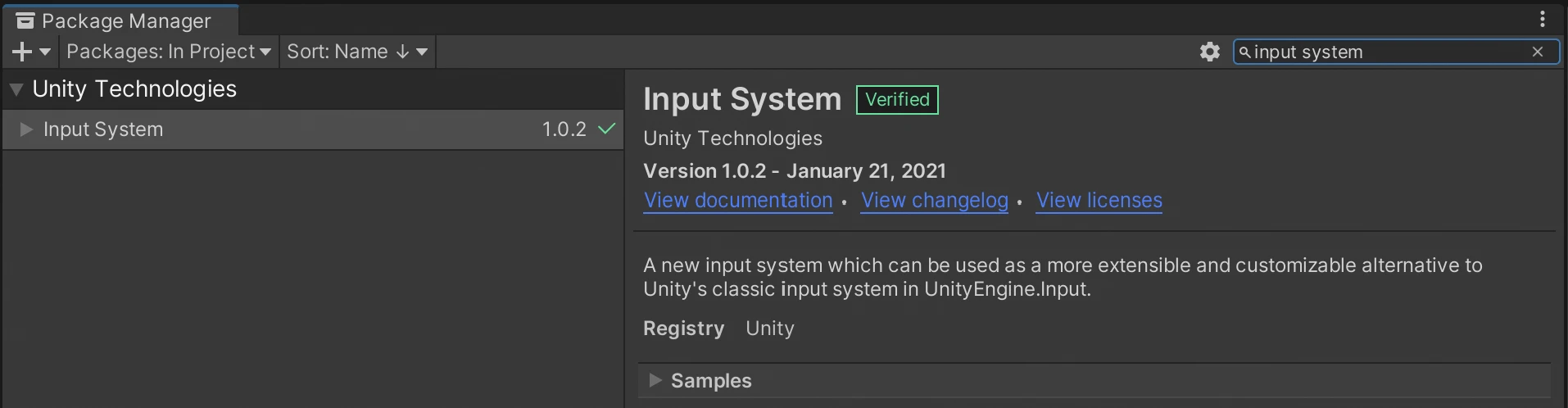Click the magnifier icon in search box
The height and width of the screenshot is (408, 1568).
1244,52
